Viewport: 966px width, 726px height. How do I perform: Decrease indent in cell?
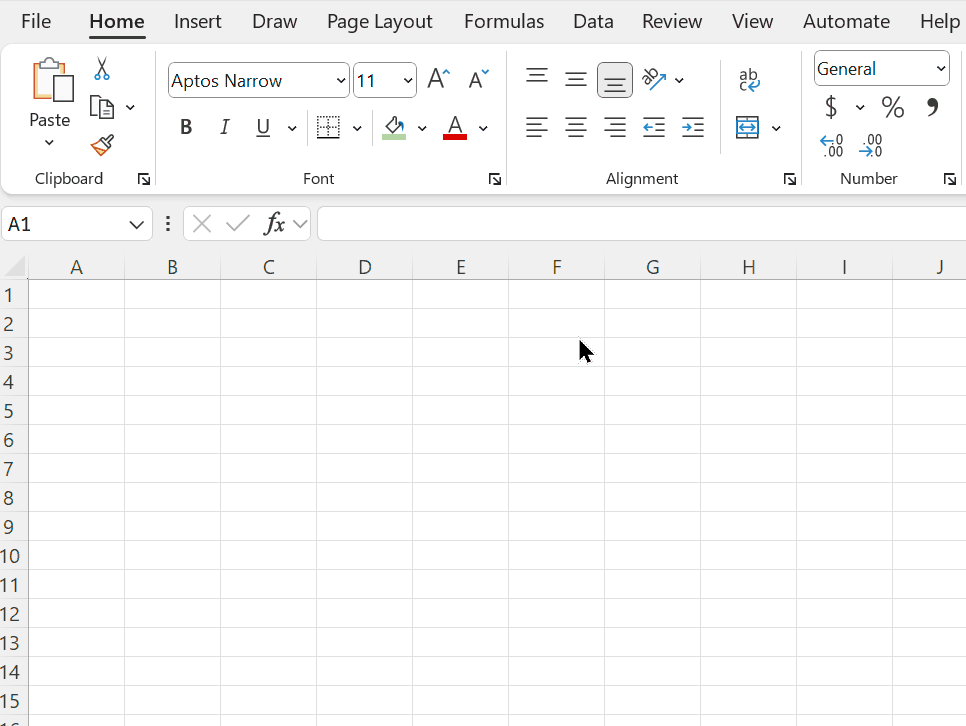click(654, 128)
